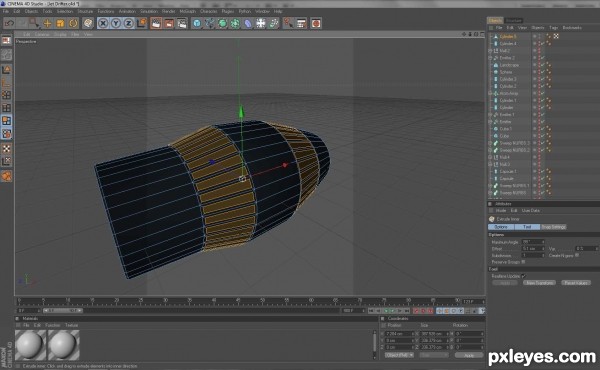The image size is (600, 370).
Task: Select Landscape object in tree
Action: click(x=509, y=65)
